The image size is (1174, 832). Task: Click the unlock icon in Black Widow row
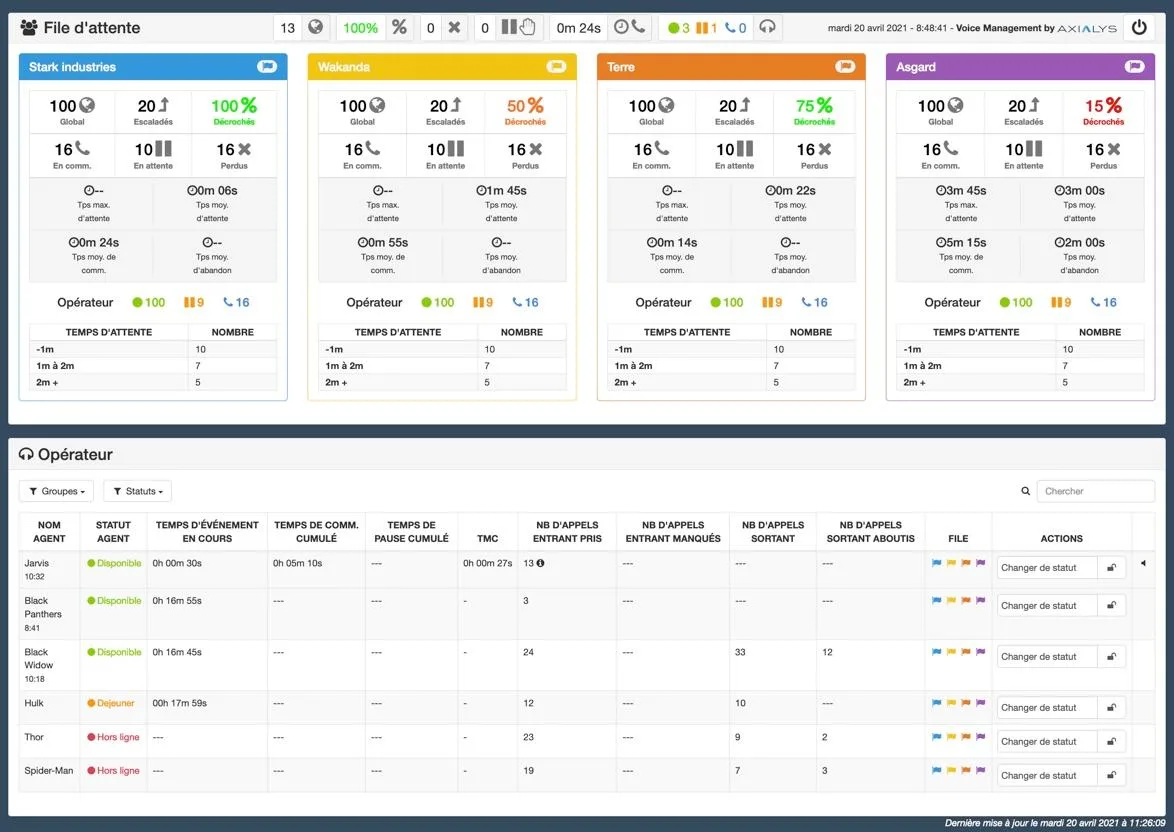coord(1111,657)
